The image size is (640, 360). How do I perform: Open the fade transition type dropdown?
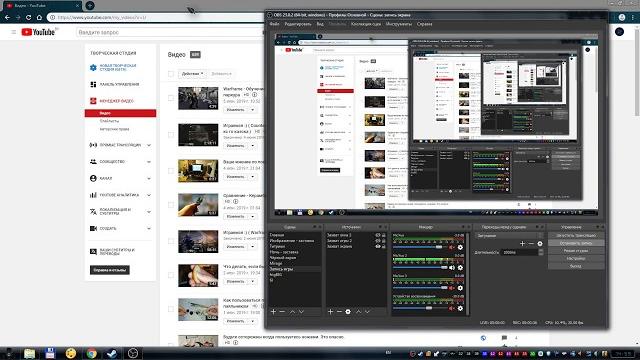pos(509,236)
